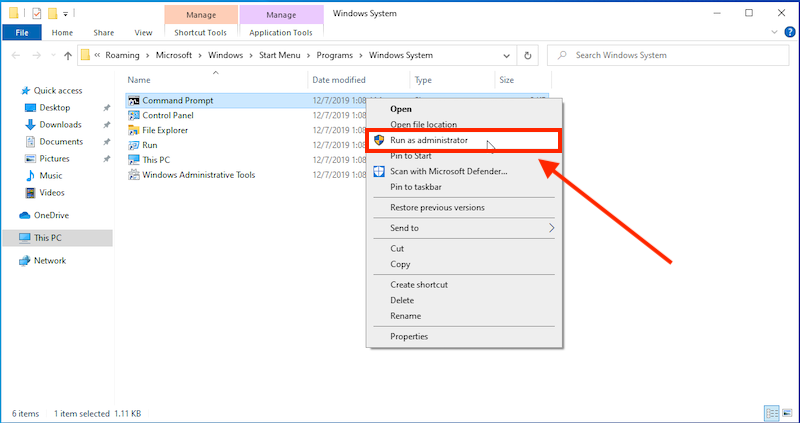Click the This PC file list icon

[x=134, y=160]
